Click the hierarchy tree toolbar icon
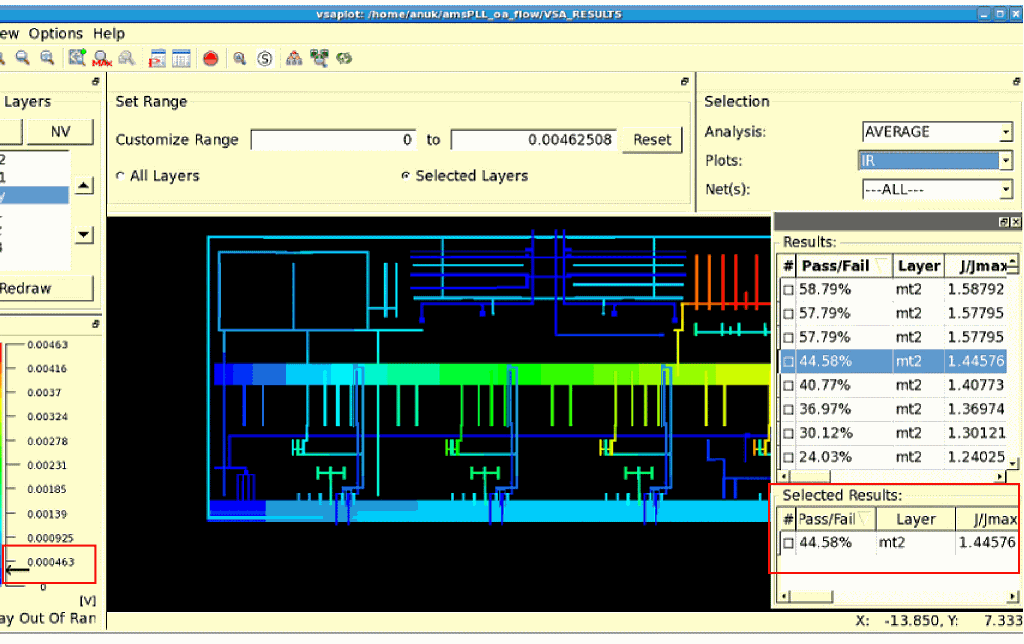Viewport: 1024px width, 644px height. 294,59
